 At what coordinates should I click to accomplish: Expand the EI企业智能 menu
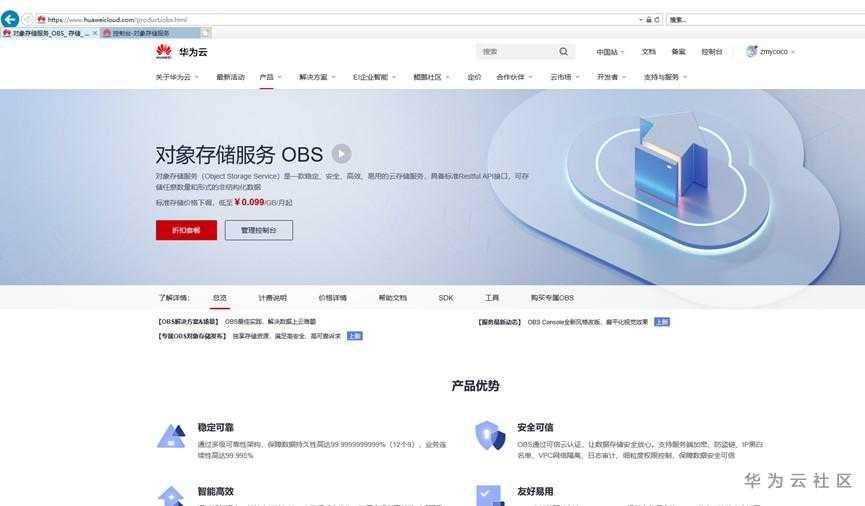[x=375, y=77]
